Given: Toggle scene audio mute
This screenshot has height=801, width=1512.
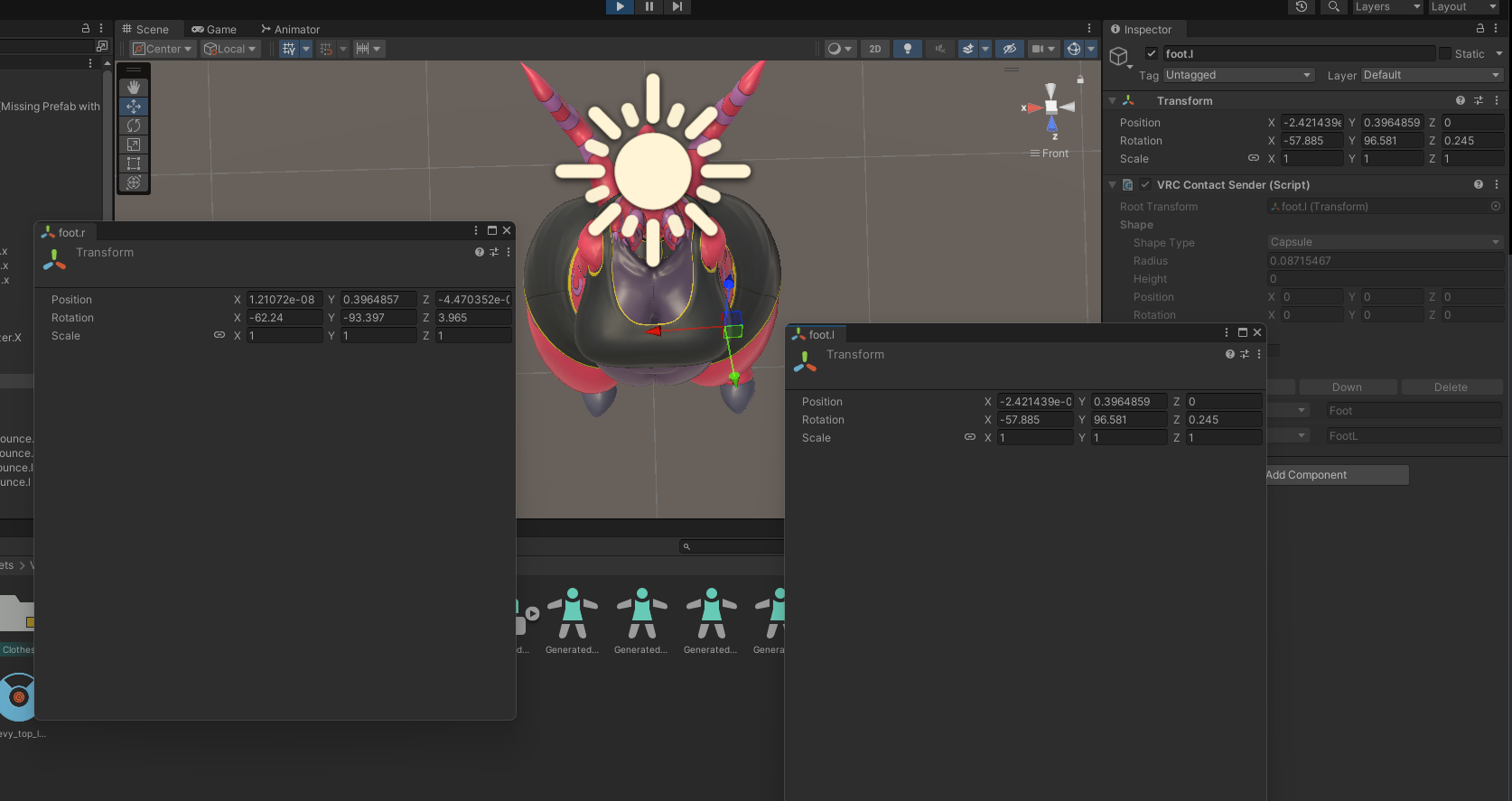Looking at the screenshot, I should [940, 49].
